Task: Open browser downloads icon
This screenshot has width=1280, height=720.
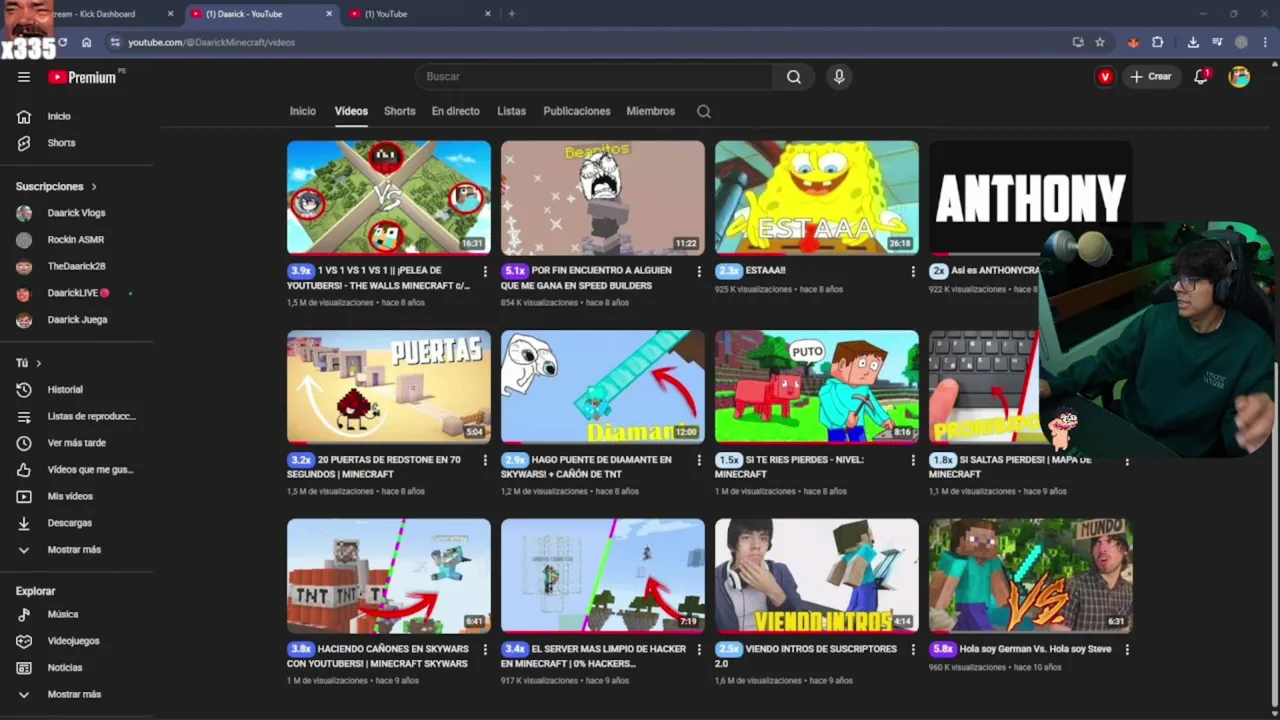Action: pos(1193,42)
